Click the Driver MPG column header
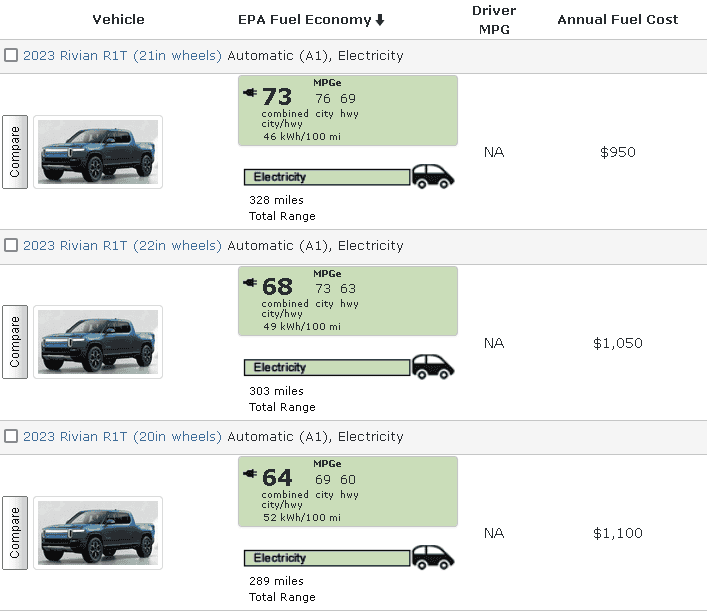 point(494,20)
